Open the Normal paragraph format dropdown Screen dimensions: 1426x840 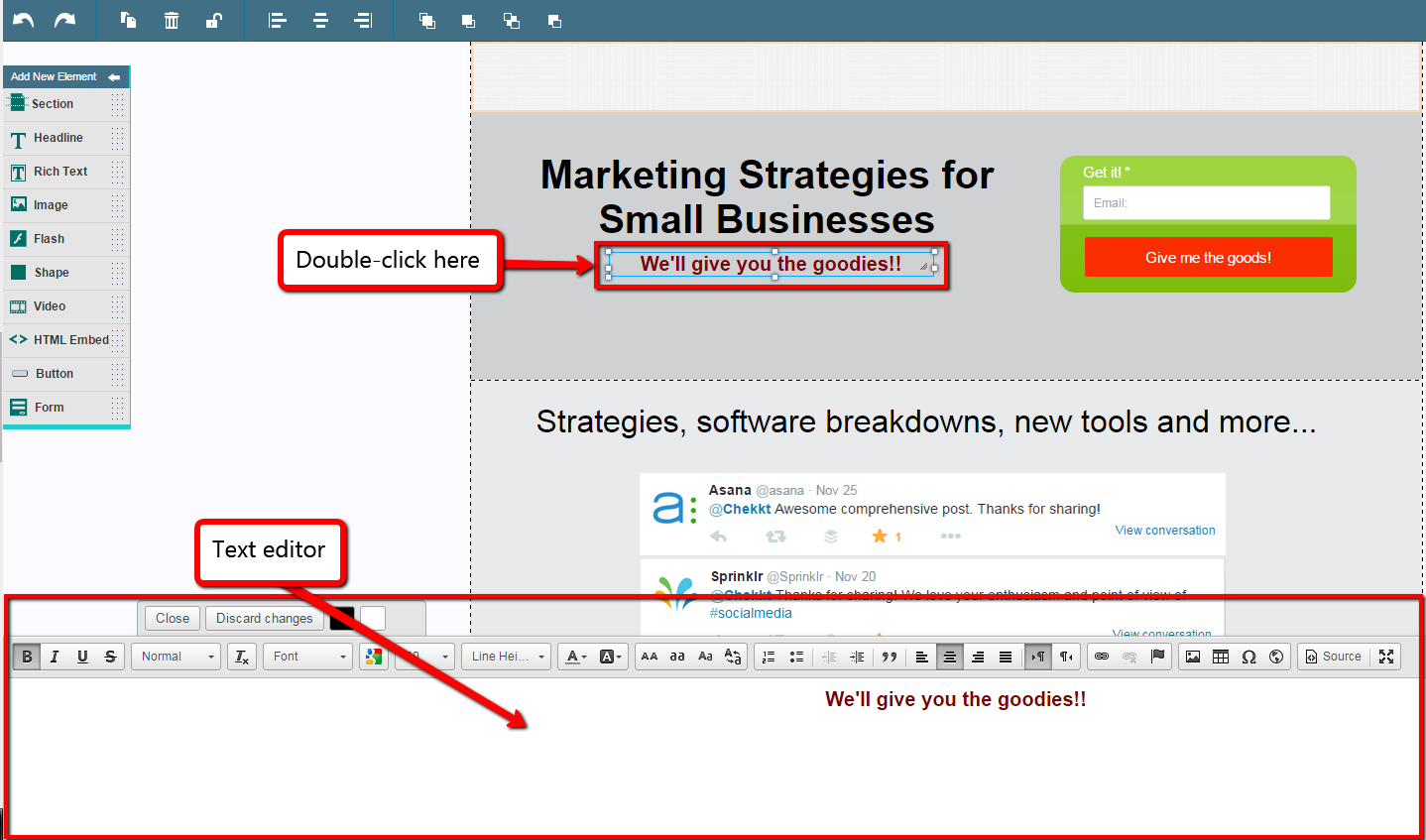[176, 657]
